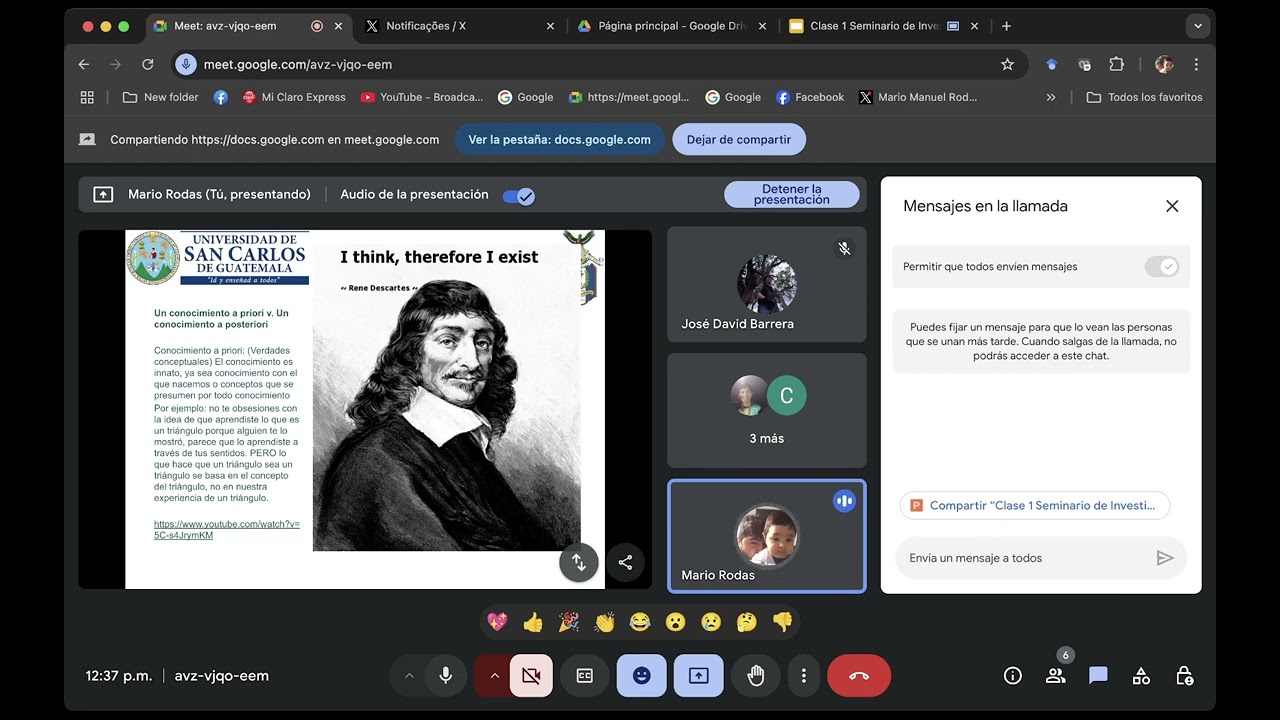Click 'Ver la pestaña: docs.google.com' button
Image resolution: width=1280 pixels, height=720 pixels.
click(560, 140)
